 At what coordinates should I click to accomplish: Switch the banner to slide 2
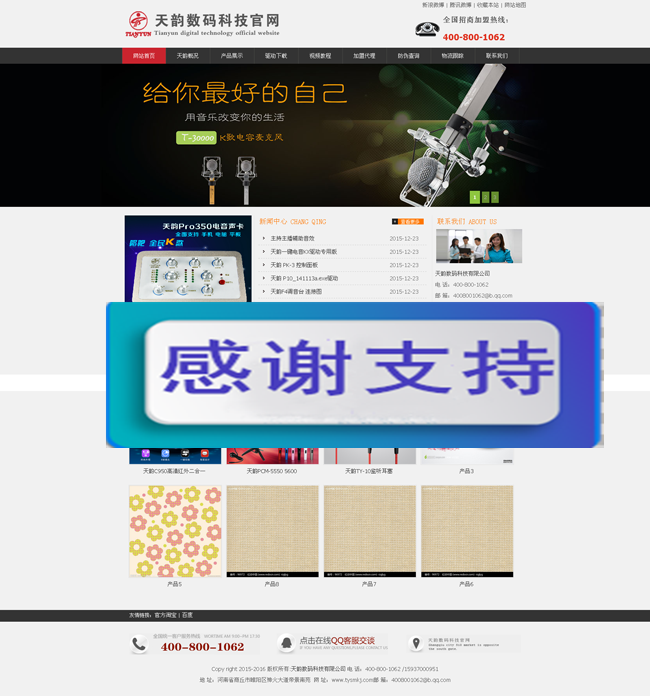486,197
